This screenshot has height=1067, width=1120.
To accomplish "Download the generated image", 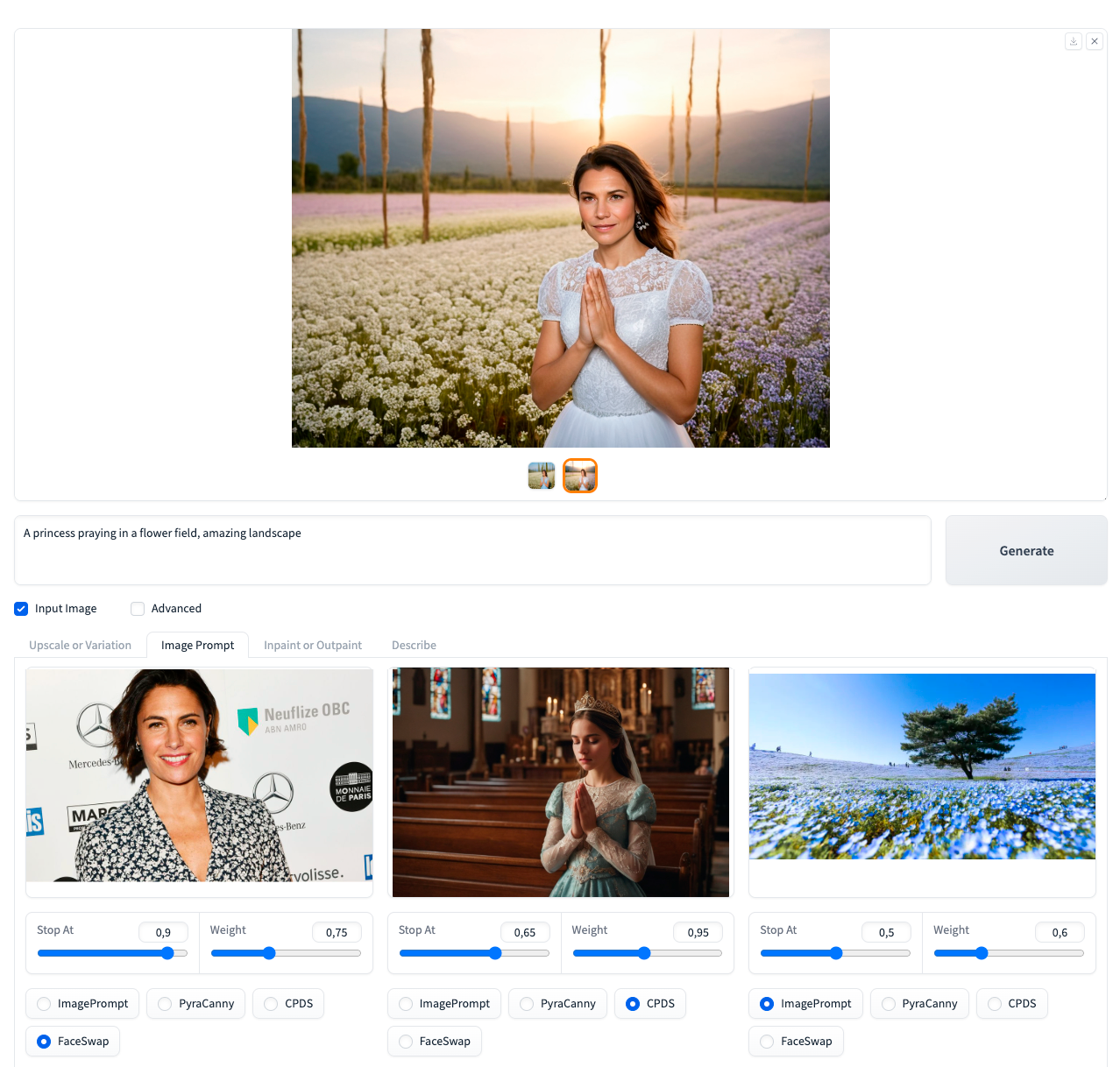I will (1074, 41).
